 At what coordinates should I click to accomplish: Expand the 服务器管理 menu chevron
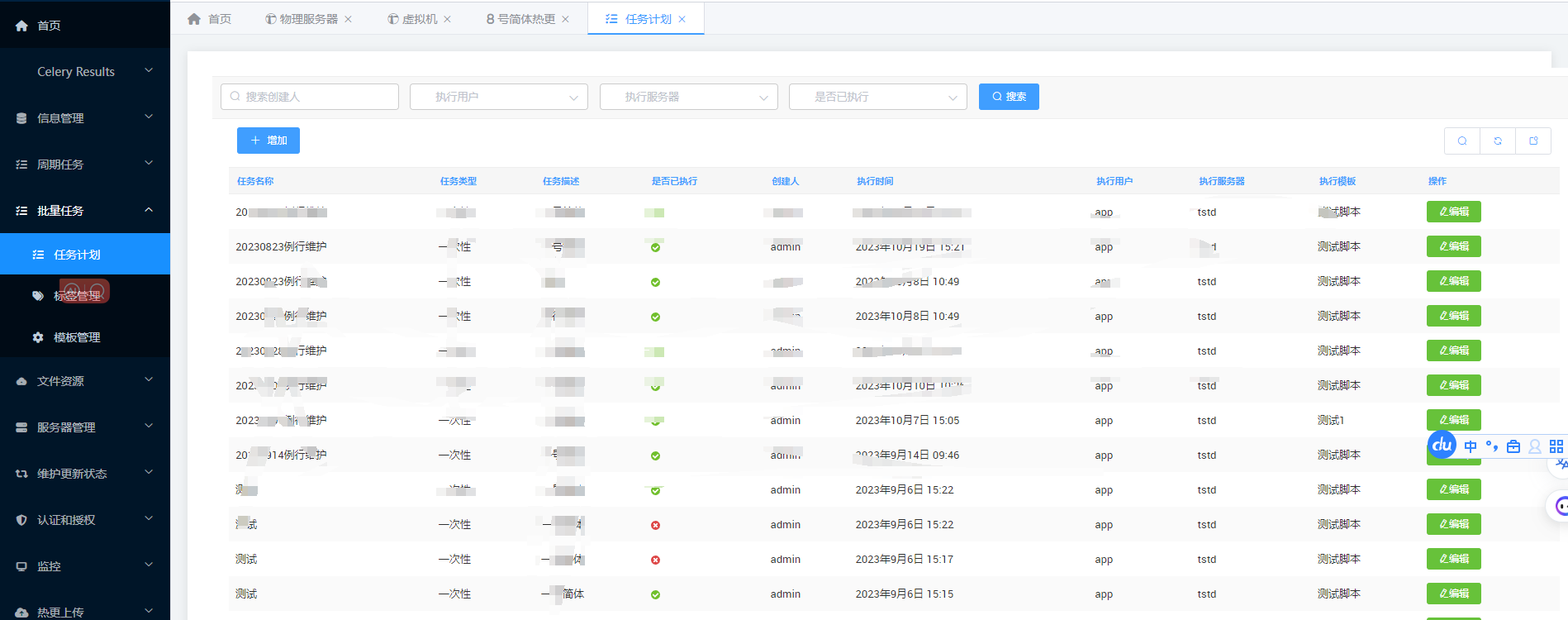(149, 427)
